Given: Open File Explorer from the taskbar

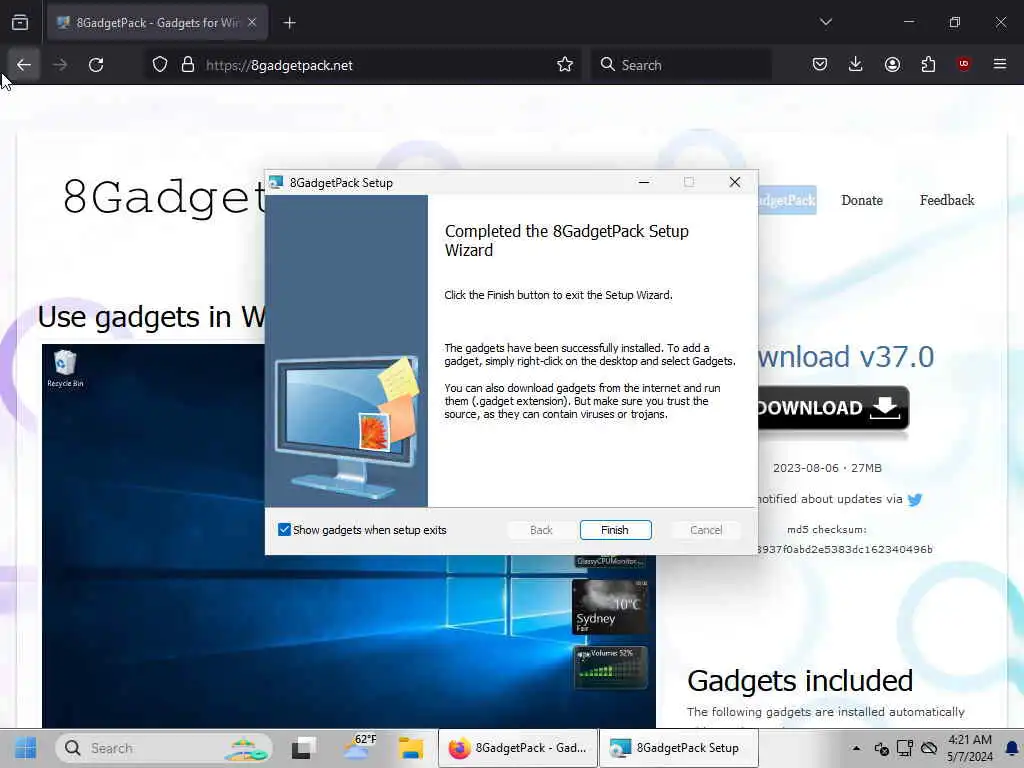Looking at the screenshot, I should [x=411, y=748].
